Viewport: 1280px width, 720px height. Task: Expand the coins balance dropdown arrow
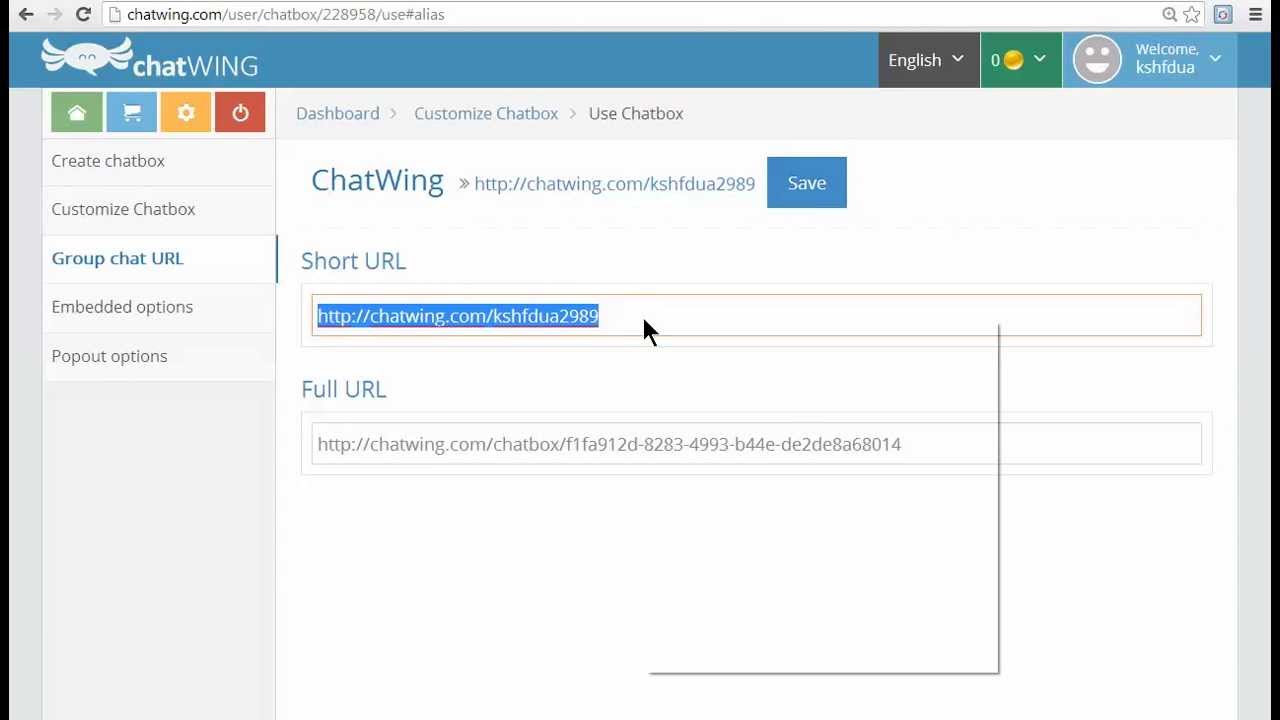pyautogui.click(x=1040, y=59)
